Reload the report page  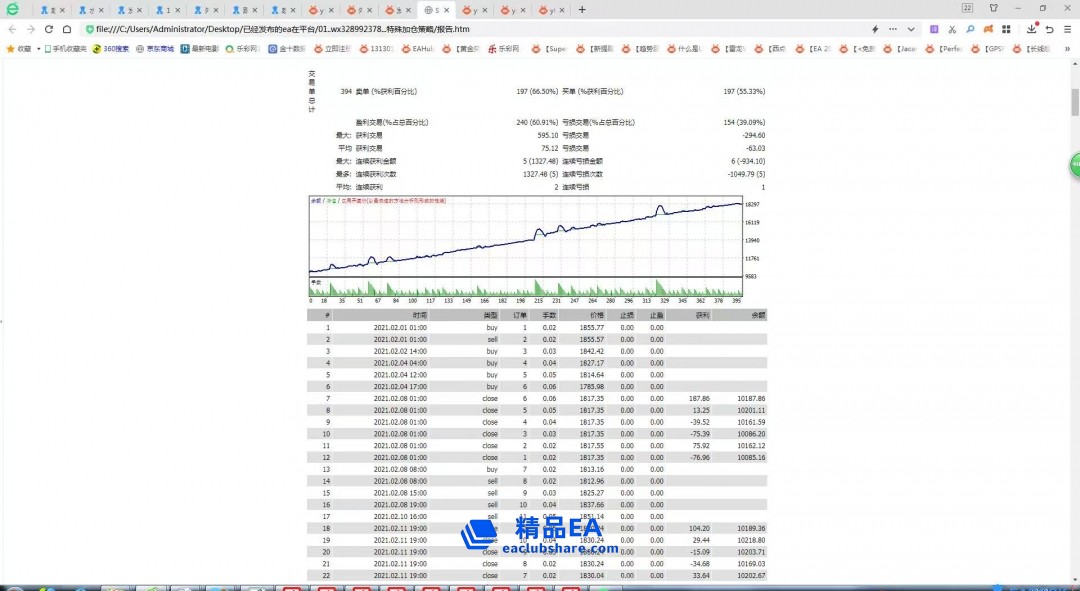[48, 29]
